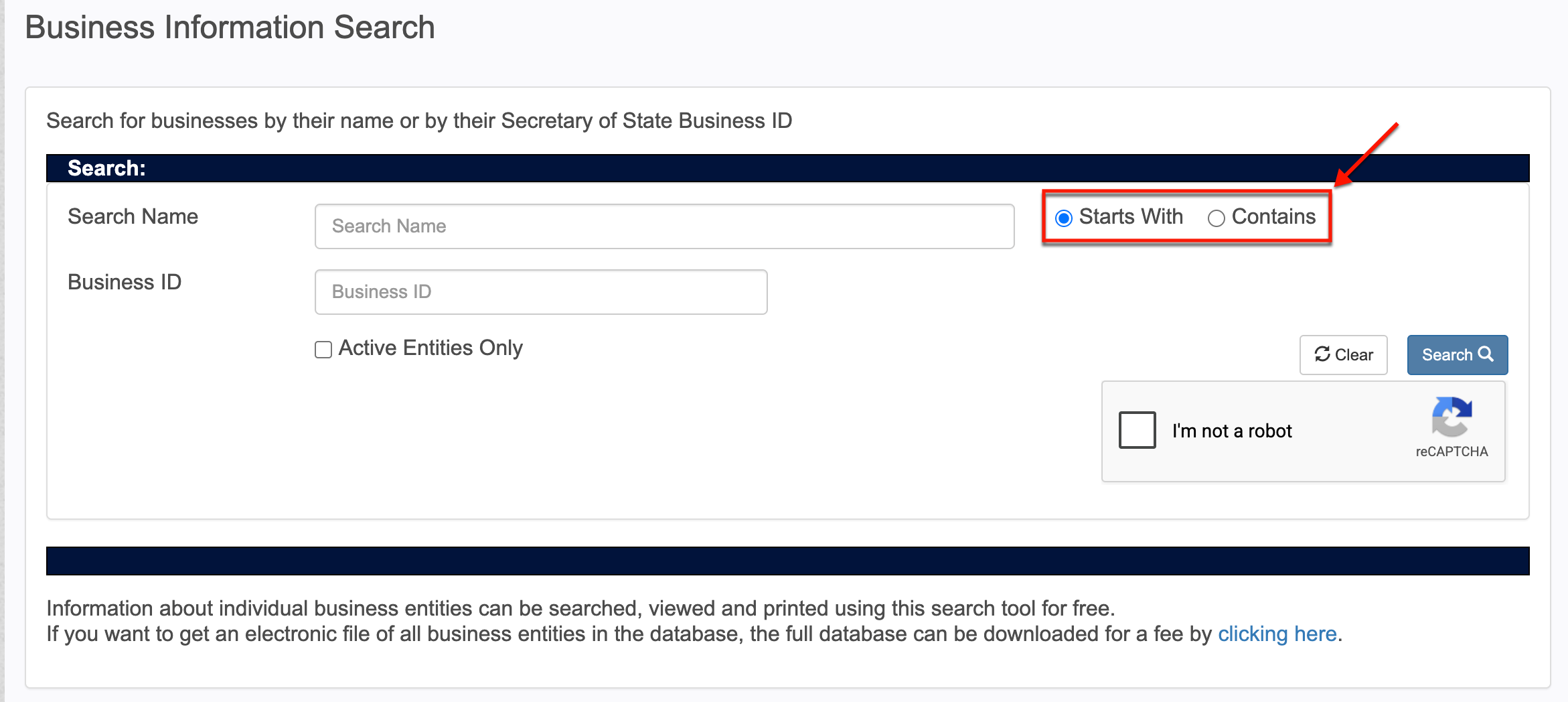1568x702 pixels.
Task: Click the magnifier icon on Search button
Action: (1486, 354)
